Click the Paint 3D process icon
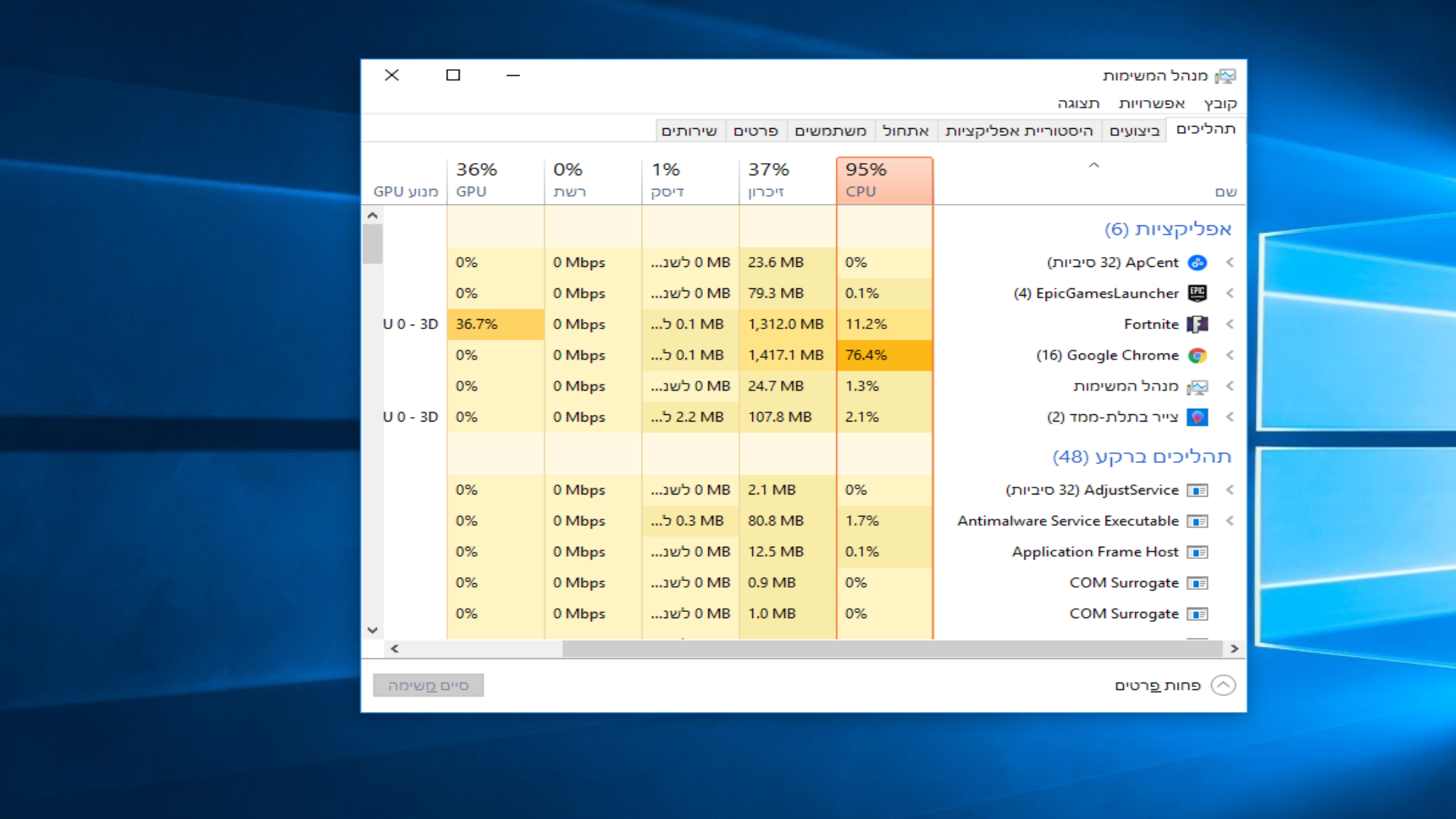The height and width of the screenshot is (819, 1456). tap(1197, 417)
